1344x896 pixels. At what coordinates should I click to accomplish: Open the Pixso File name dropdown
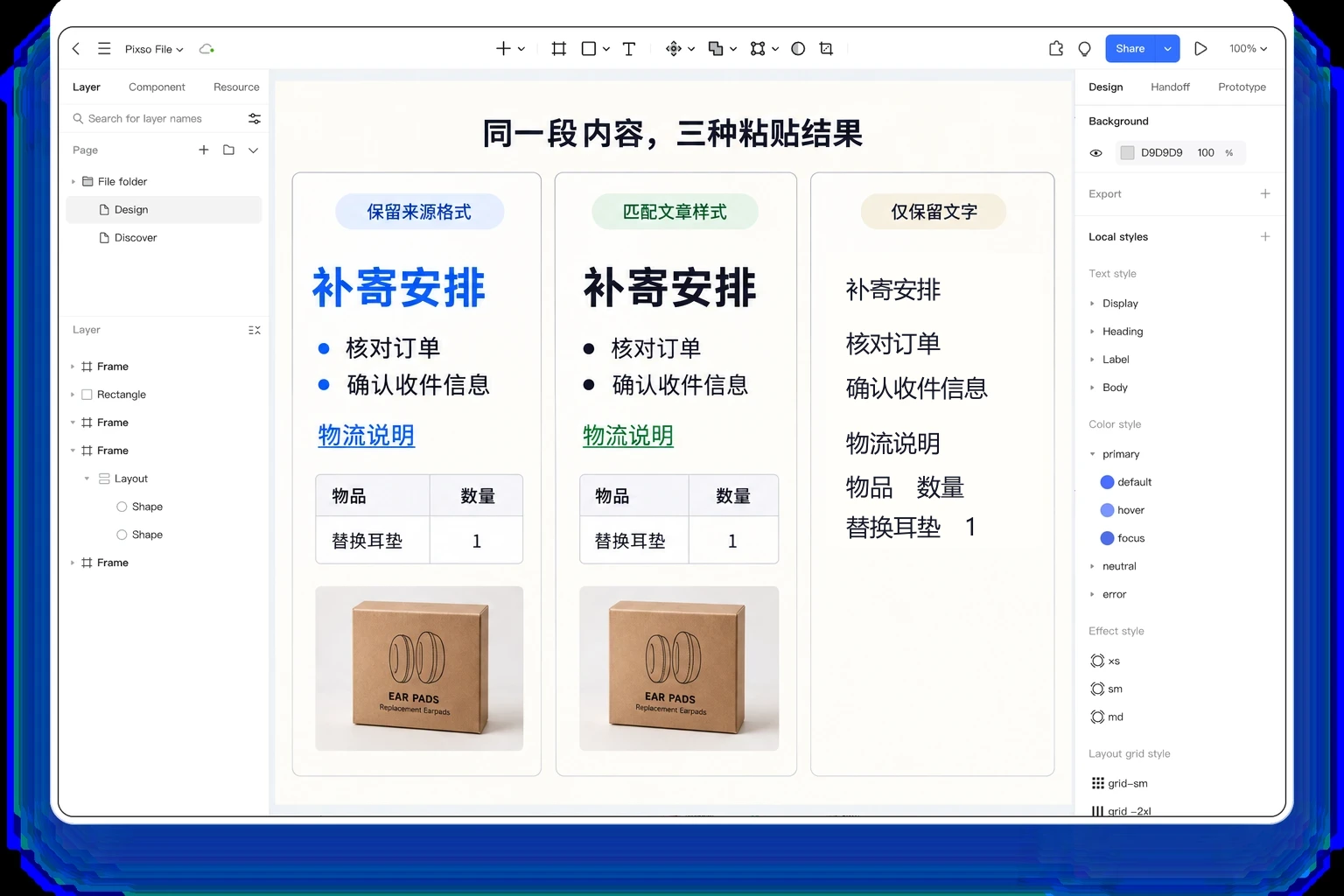[x=154, y=49]
